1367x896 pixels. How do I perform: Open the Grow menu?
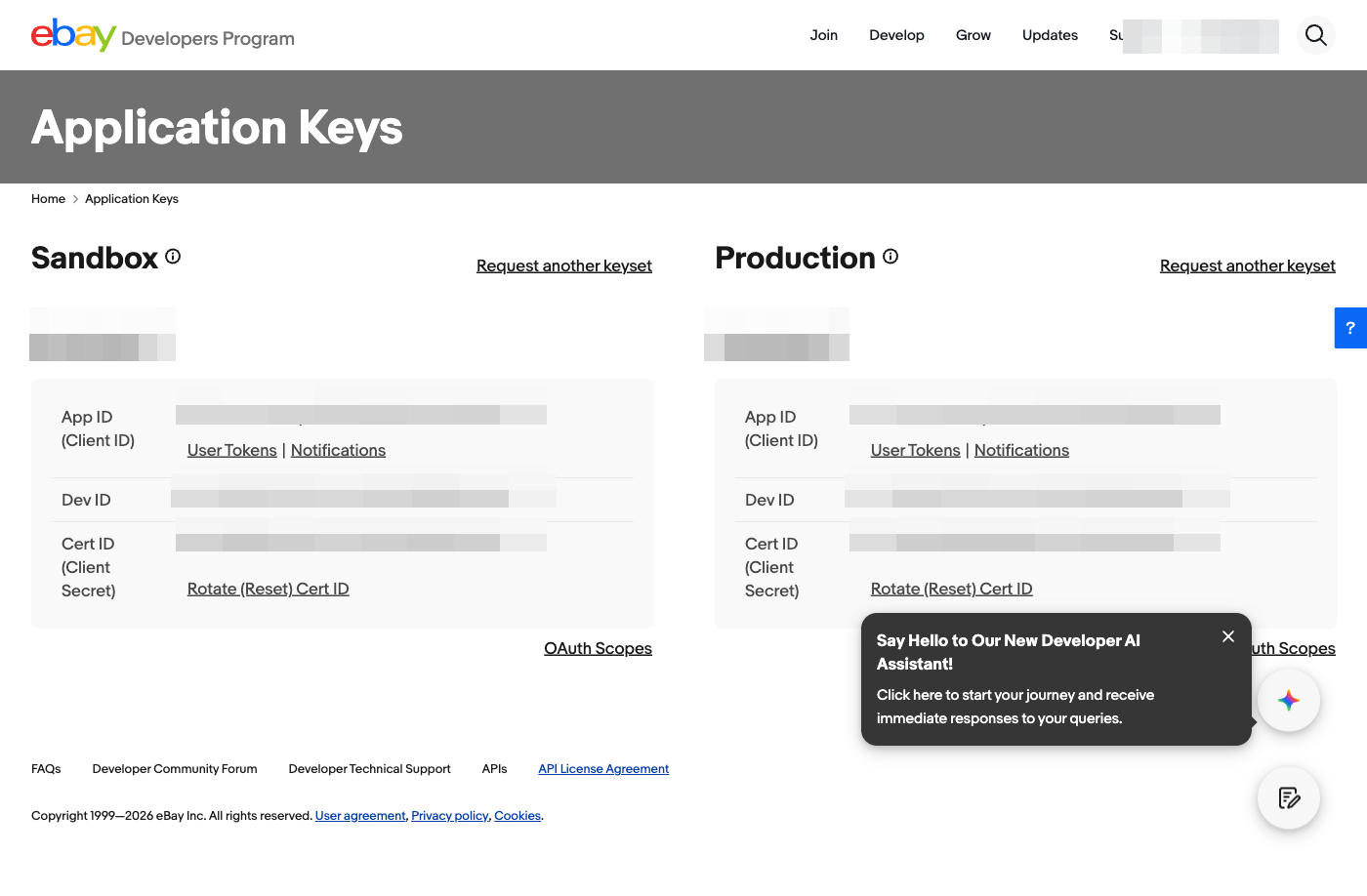[x=973, y=35]
